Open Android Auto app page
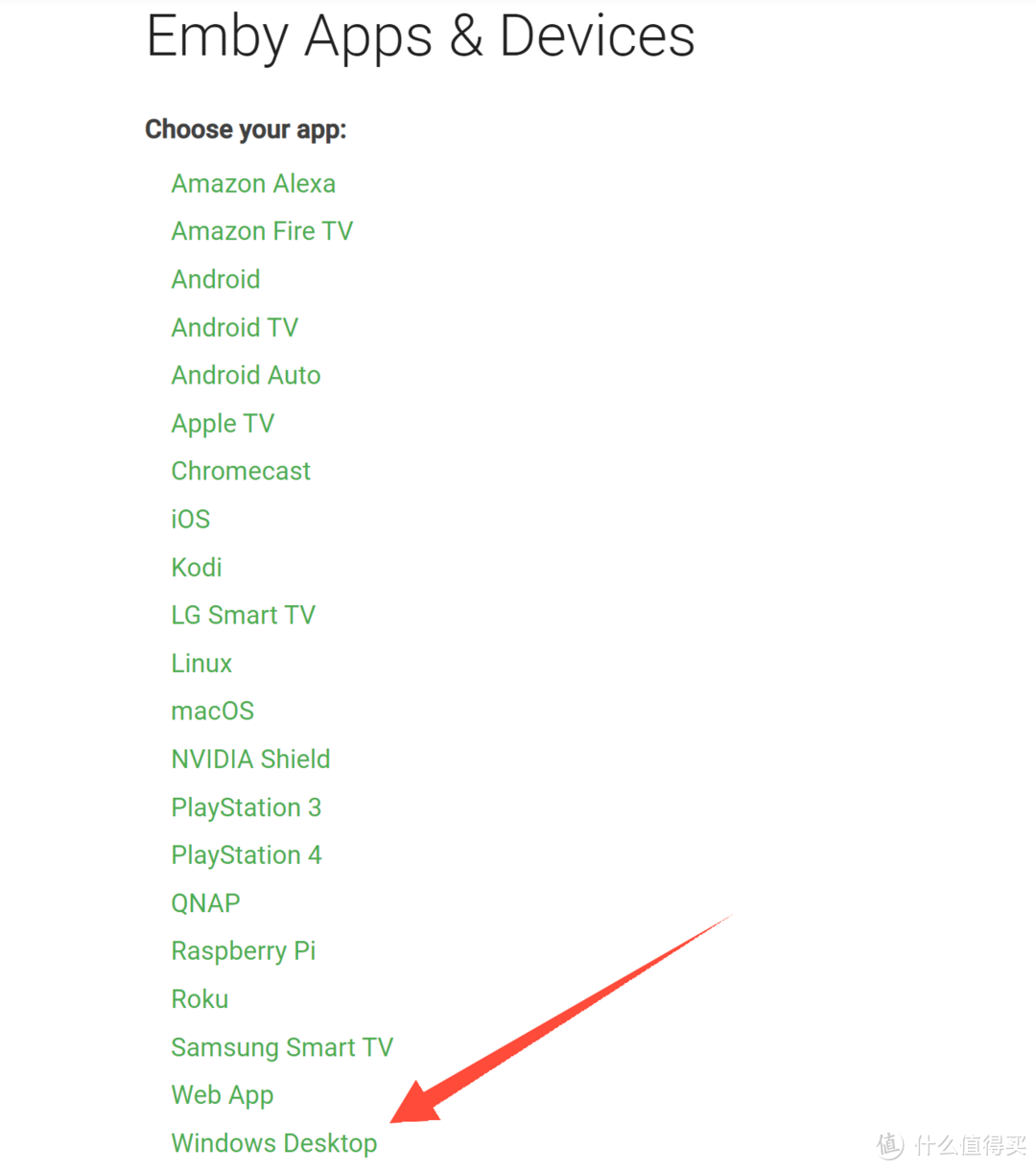Viewport: 1036px width, 1170px height. tap(246, 375)
